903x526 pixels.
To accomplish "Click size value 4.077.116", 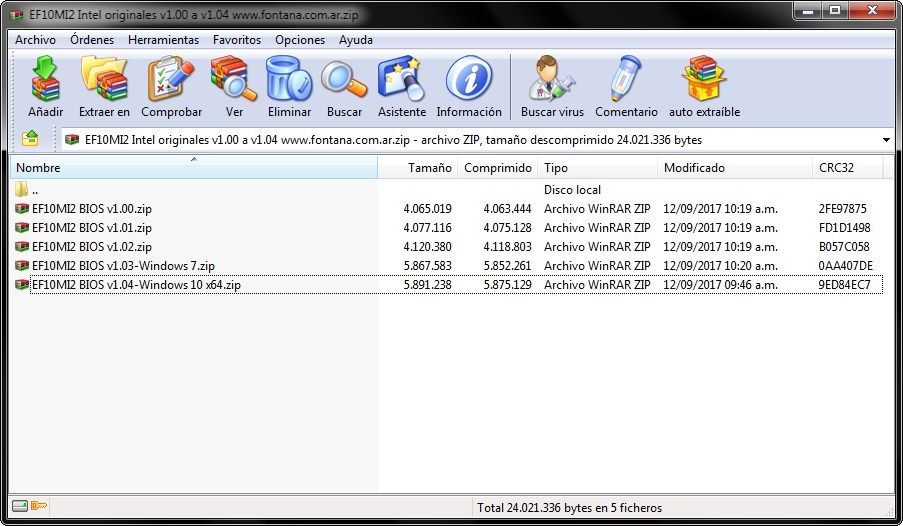I will pos(427,228).
